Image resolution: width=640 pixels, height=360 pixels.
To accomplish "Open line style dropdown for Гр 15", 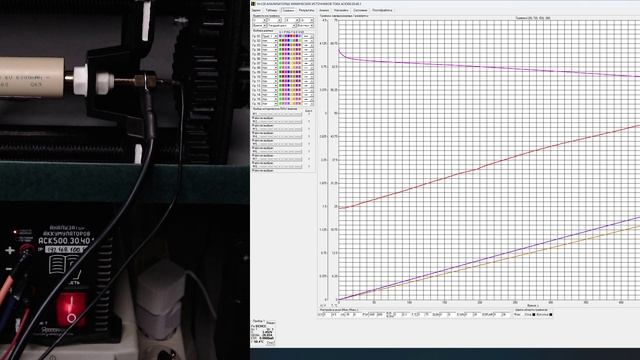I will pyautogui.click(x=308, y=99).
